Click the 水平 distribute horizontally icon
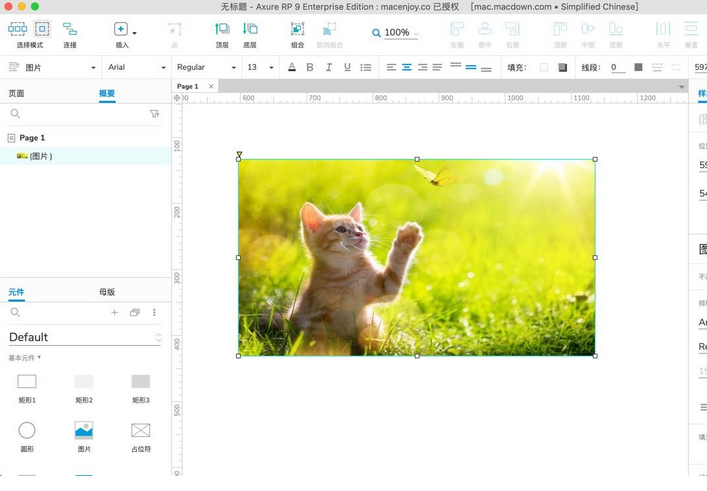Screen dimensions: 707x491 point(663,29)
